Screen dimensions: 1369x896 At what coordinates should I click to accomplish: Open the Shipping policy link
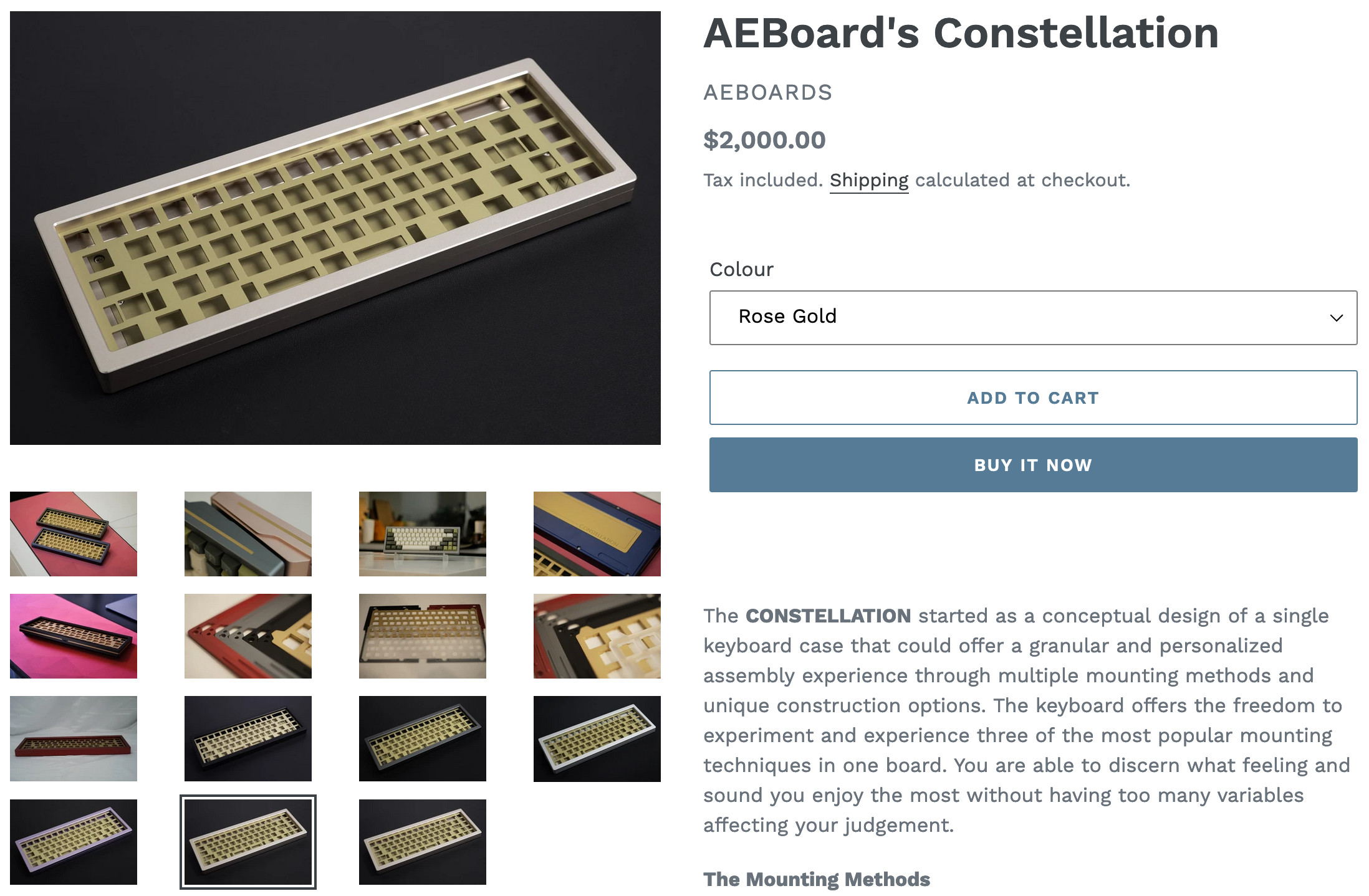pos(868,180)
